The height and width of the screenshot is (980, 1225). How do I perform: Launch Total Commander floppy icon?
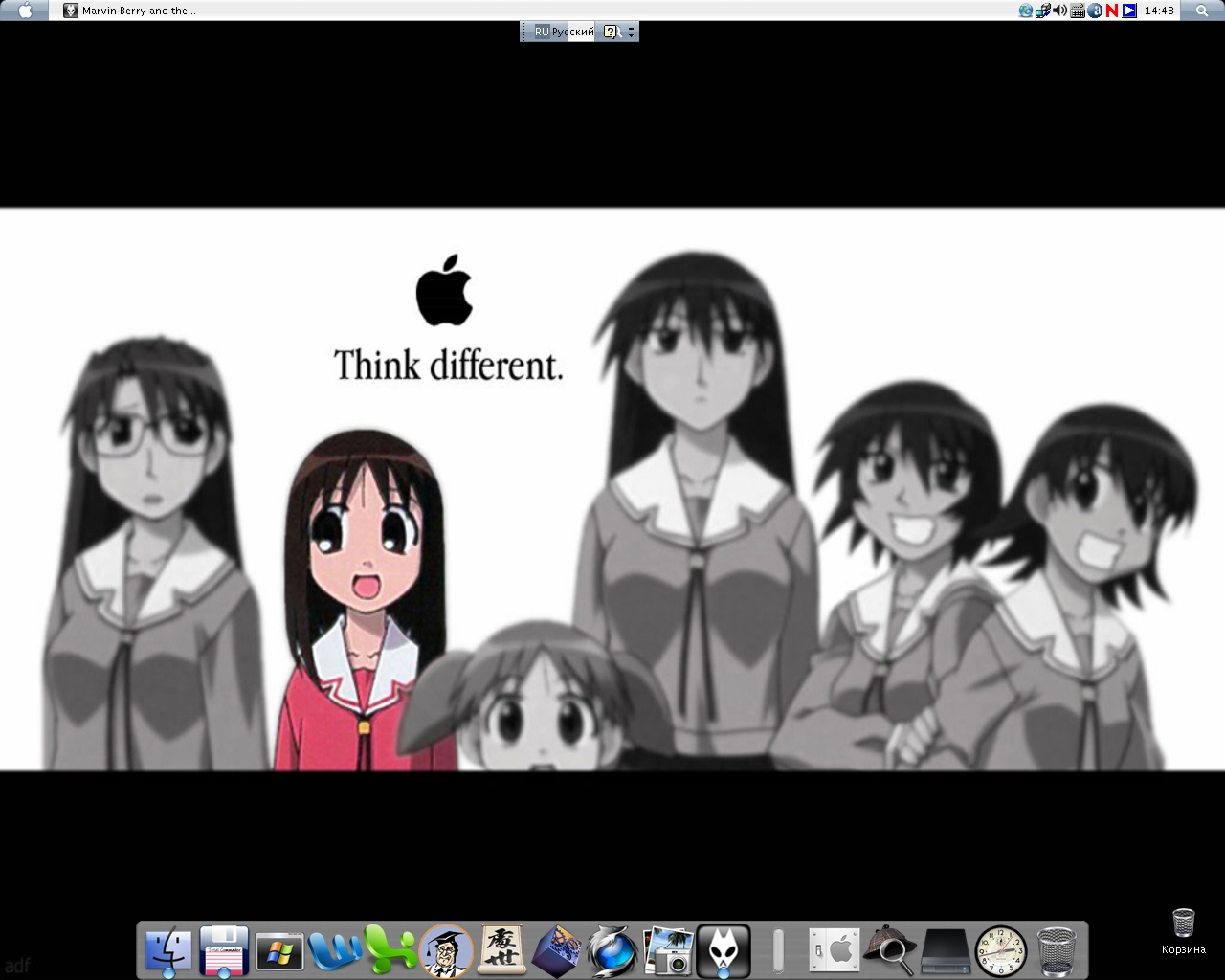click(x=224, y=951)
